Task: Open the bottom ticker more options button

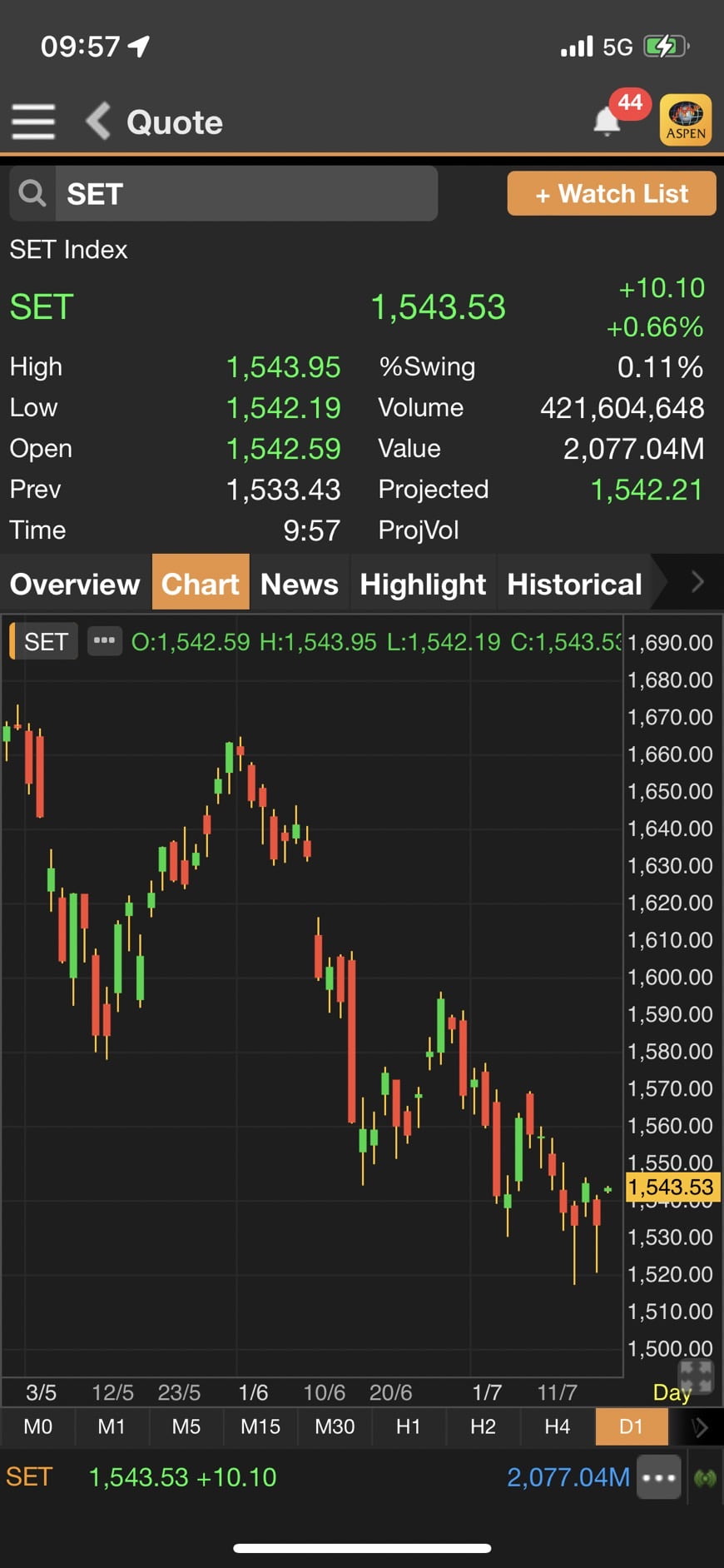Action: tap(659, 1478)
